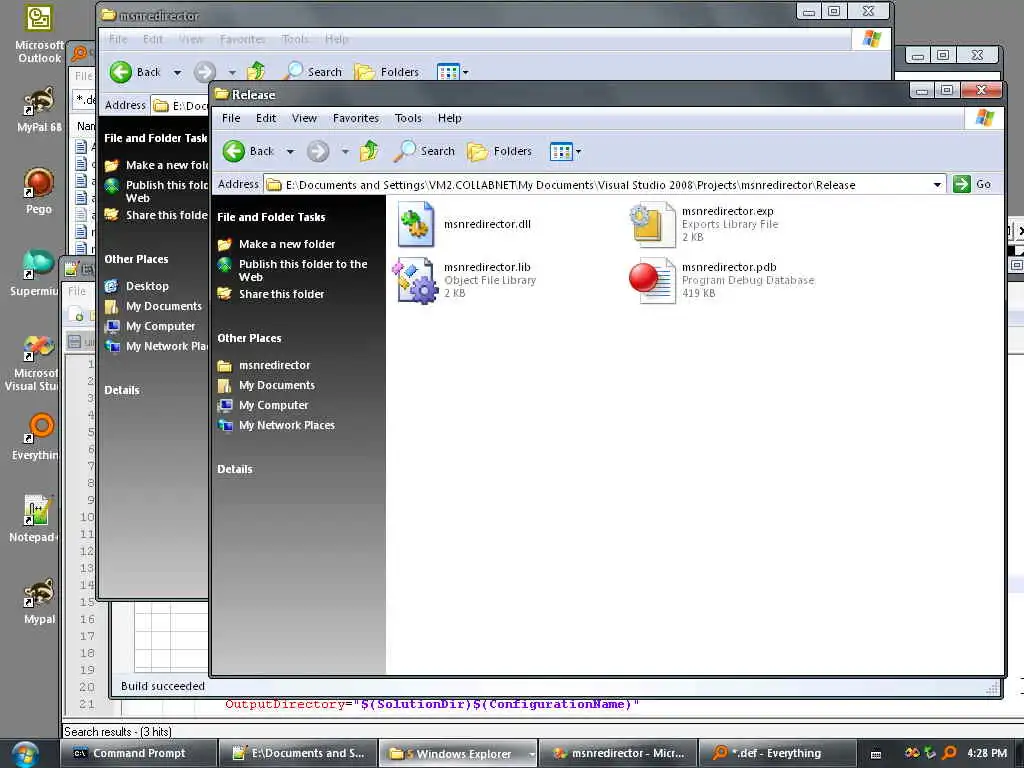Click the 4:28 PM taskbar clock
Viewport: 1024px width, 768px height.
[987, 753]
